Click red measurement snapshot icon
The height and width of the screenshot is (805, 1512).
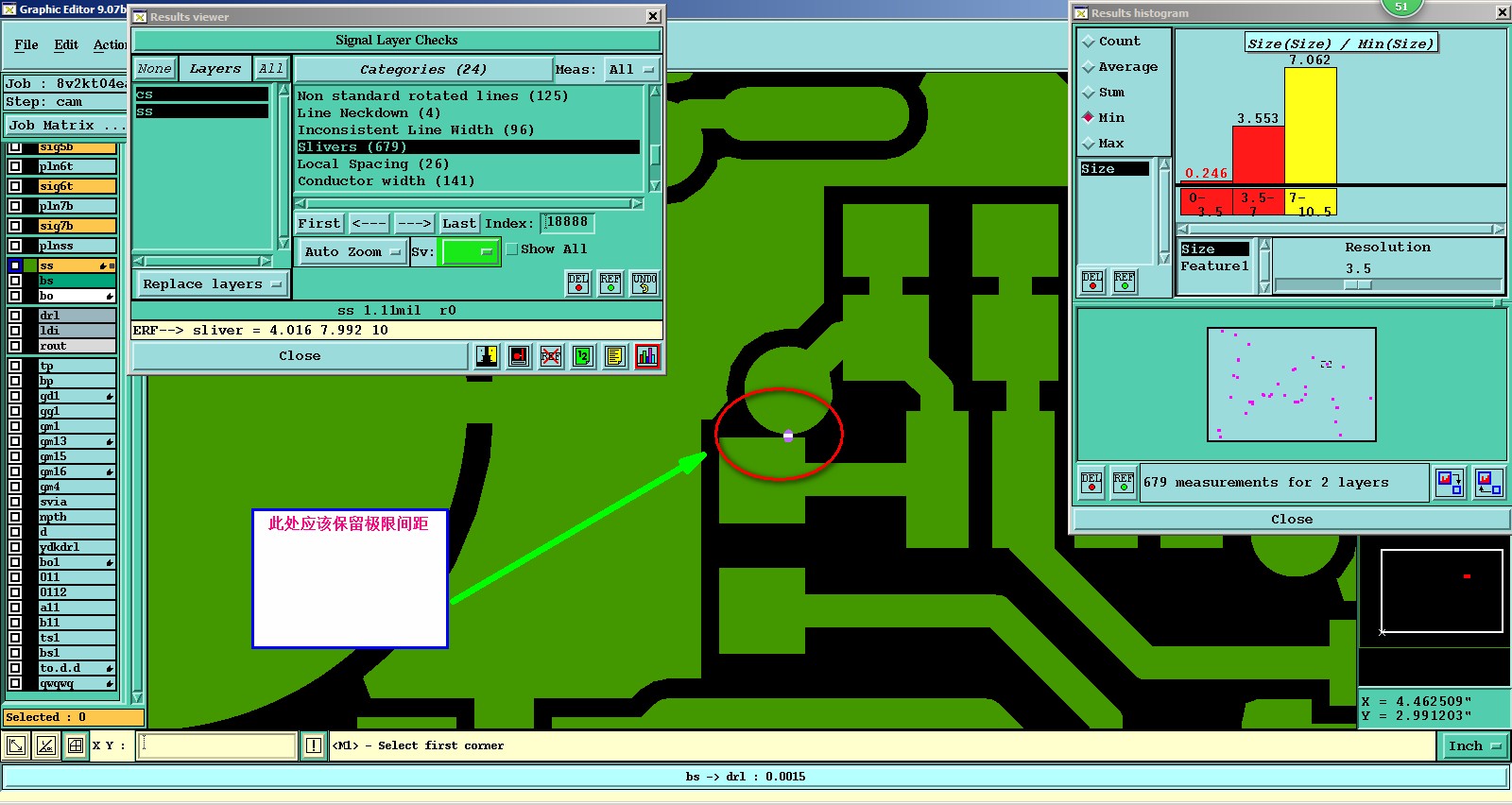tap(519, 356)
